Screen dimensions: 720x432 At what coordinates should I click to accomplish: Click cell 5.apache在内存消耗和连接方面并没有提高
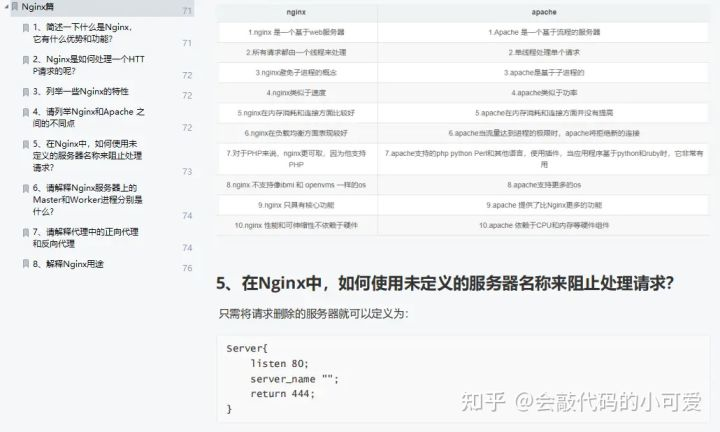tap(544, 113)
